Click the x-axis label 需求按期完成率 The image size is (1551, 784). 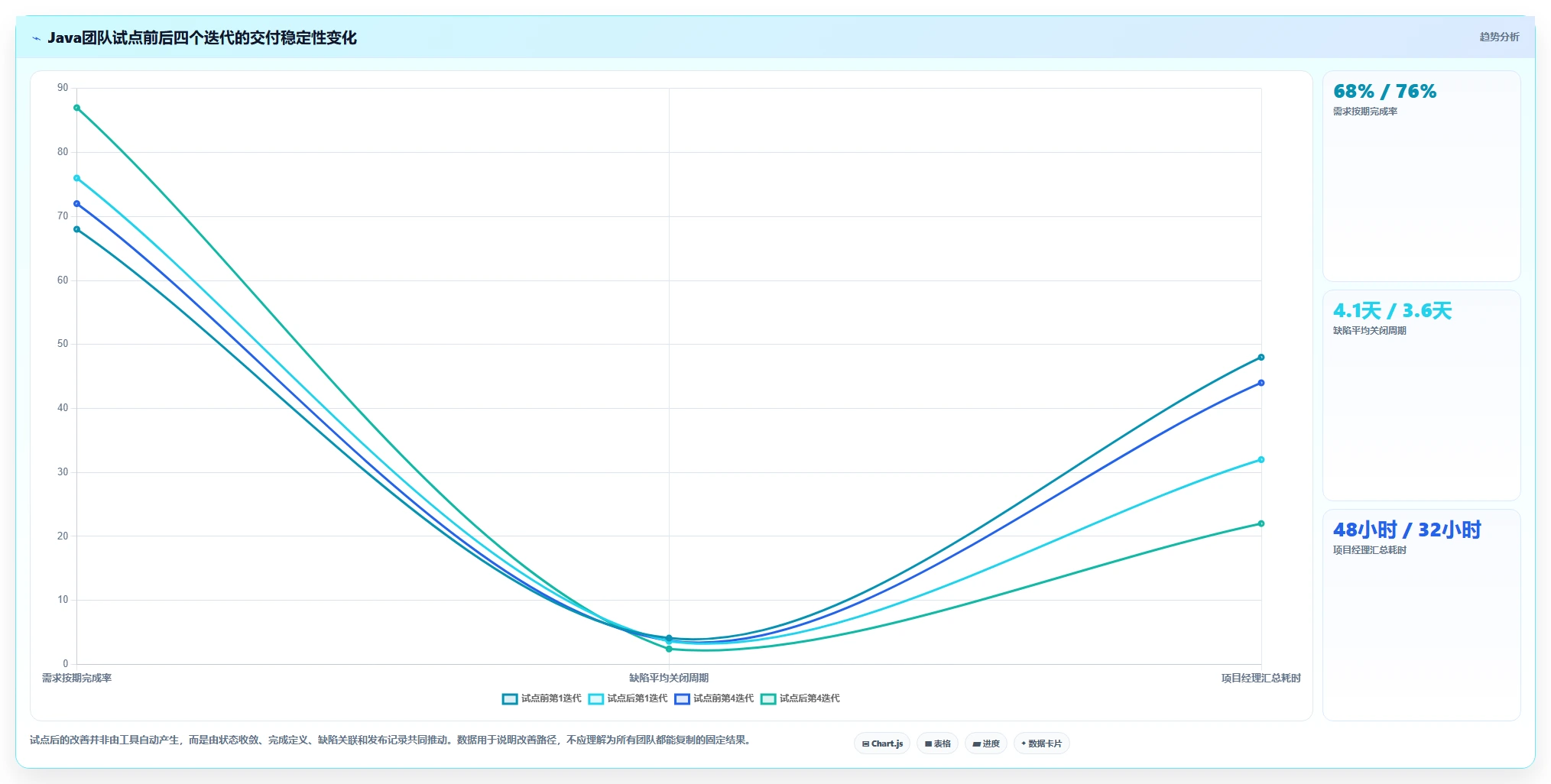coord(76,678)
